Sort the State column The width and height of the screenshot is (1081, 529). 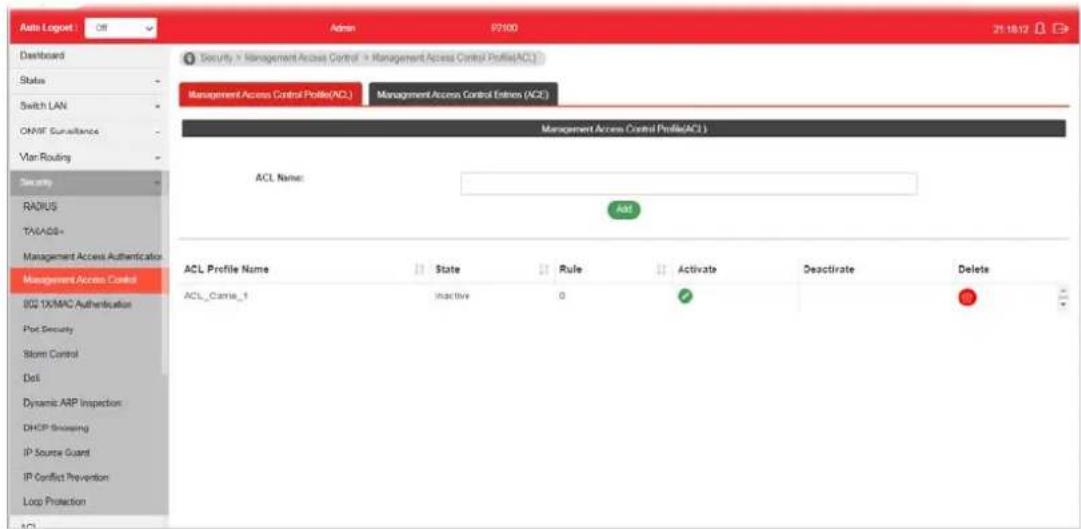click(543, 270)
